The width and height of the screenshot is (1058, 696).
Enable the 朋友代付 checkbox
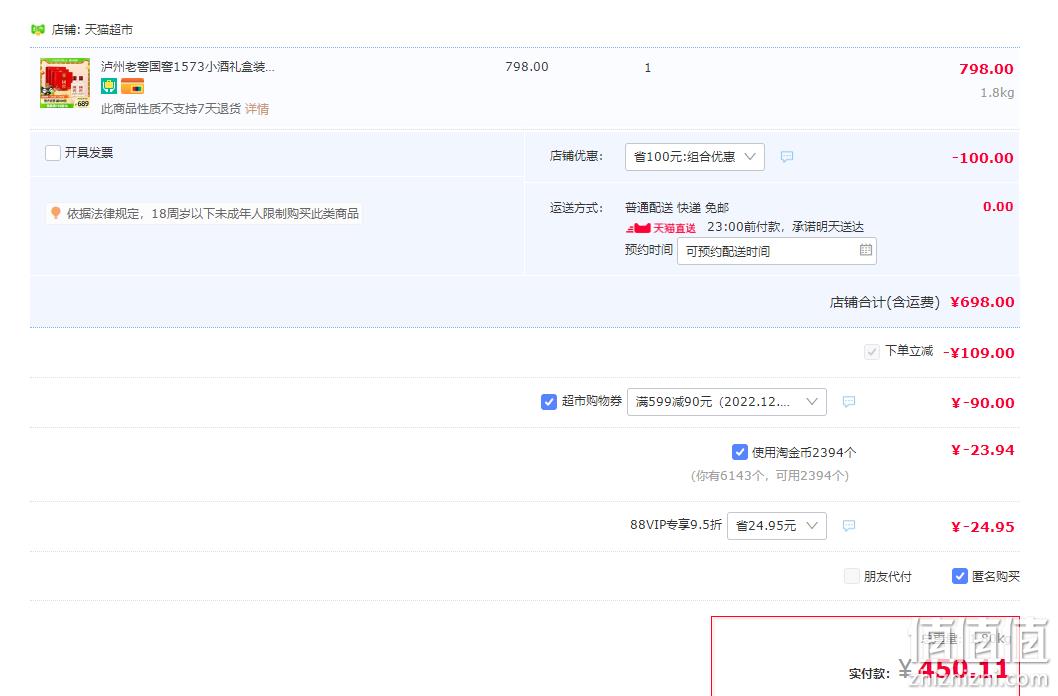point(852,576)
